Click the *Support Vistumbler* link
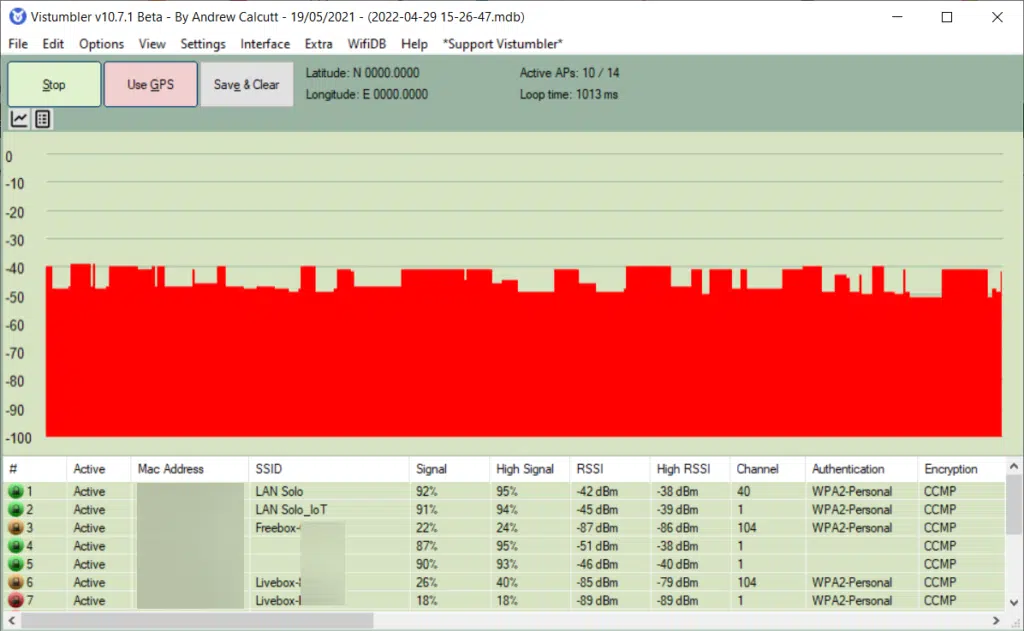This screenshot has width=1024, height=631. click(503, 44)
